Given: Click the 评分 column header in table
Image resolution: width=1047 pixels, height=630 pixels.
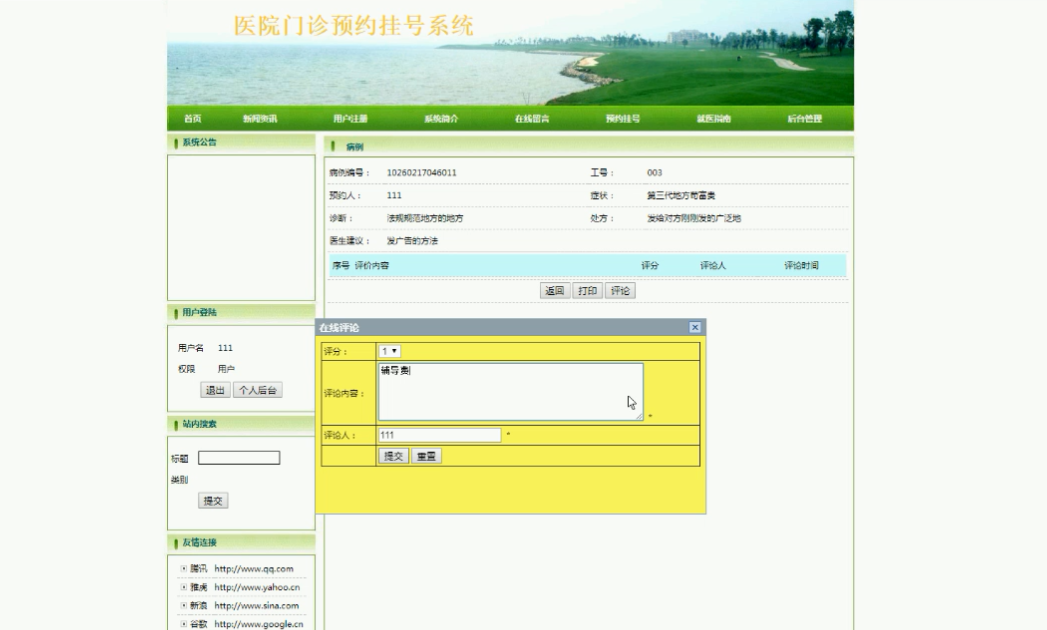Looking at the screenshot, I should [650, 265].
